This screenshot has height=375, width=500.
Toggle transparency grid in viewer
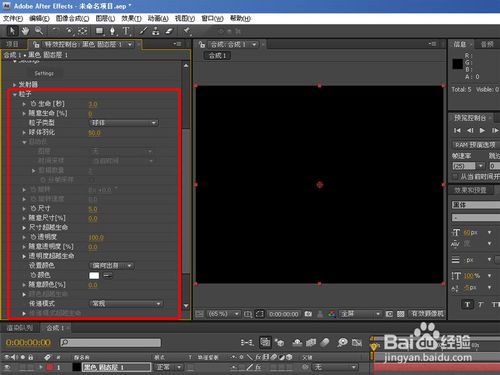click(x=401, y=314)
